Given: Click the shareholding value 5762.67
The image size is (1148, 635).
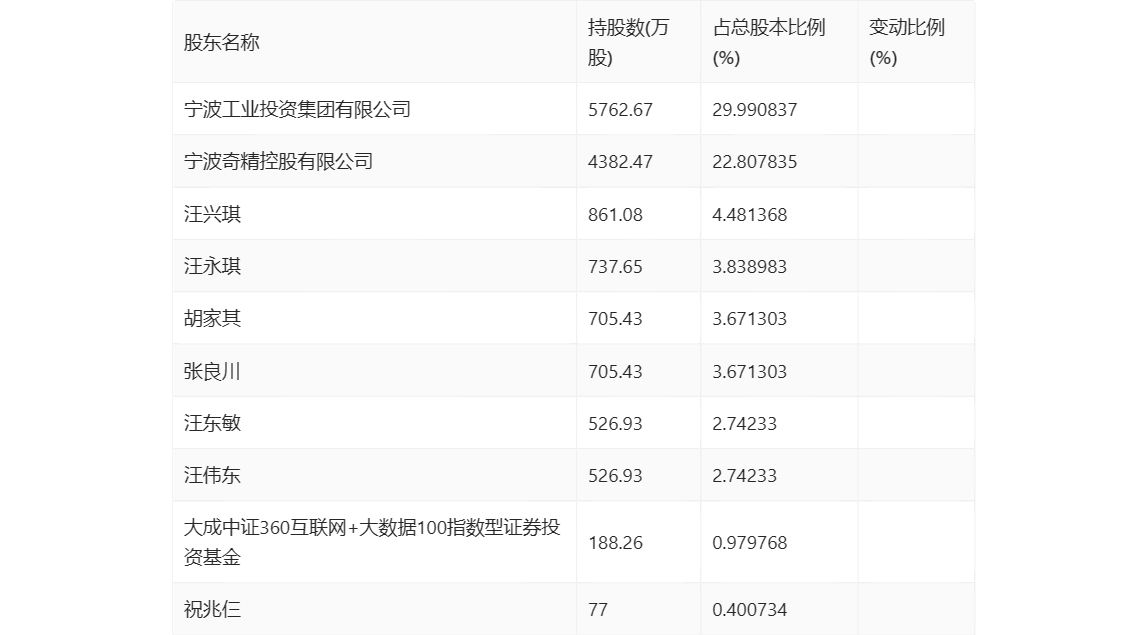Looking at the screenshot, I should (x=620, y=110).
